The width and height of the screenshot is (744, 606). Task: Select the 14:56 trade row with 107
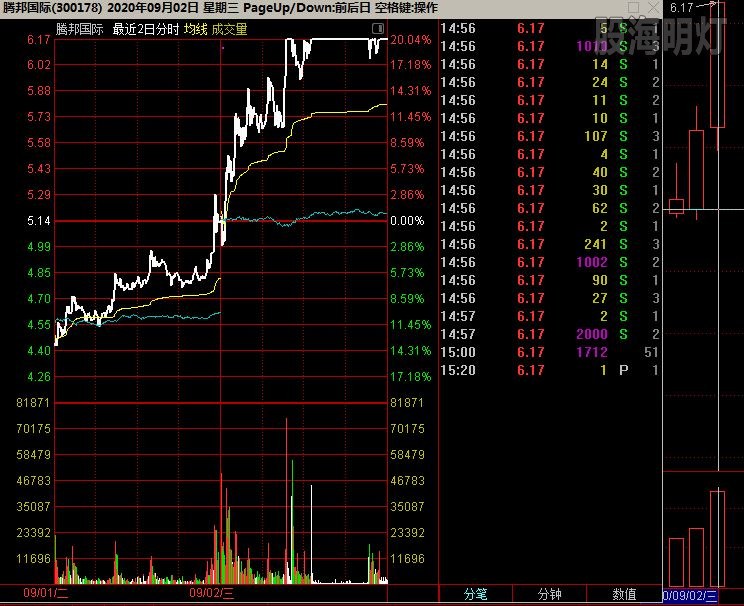pos(550,136)
